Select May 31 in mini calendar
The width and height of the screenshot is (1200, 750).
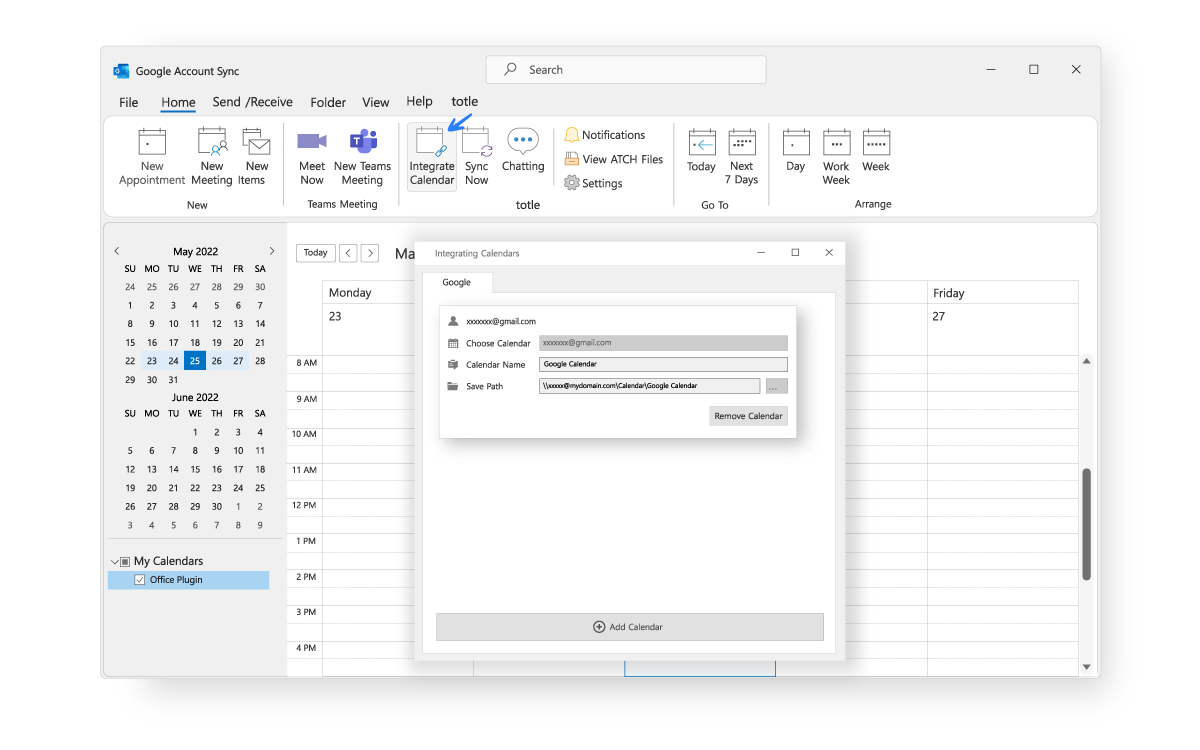click(173, 380)
